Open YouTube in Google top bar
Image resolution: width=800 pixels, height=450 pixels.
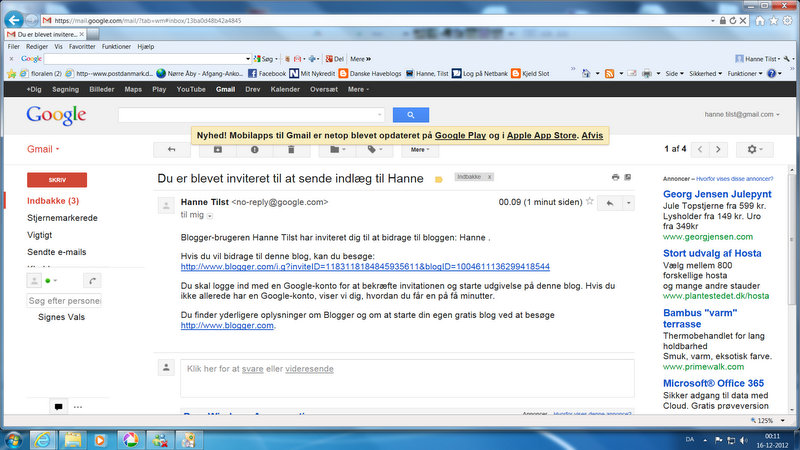coord(191,89)
